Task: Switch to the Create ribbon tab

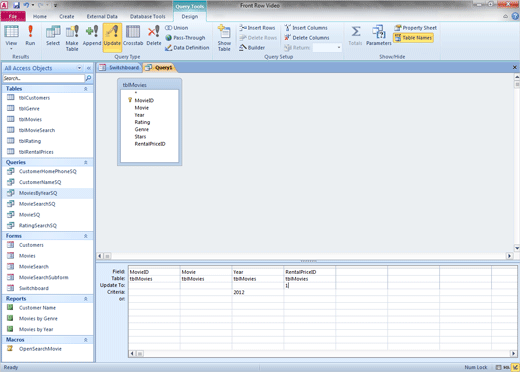Action: [x=67, y=16]
